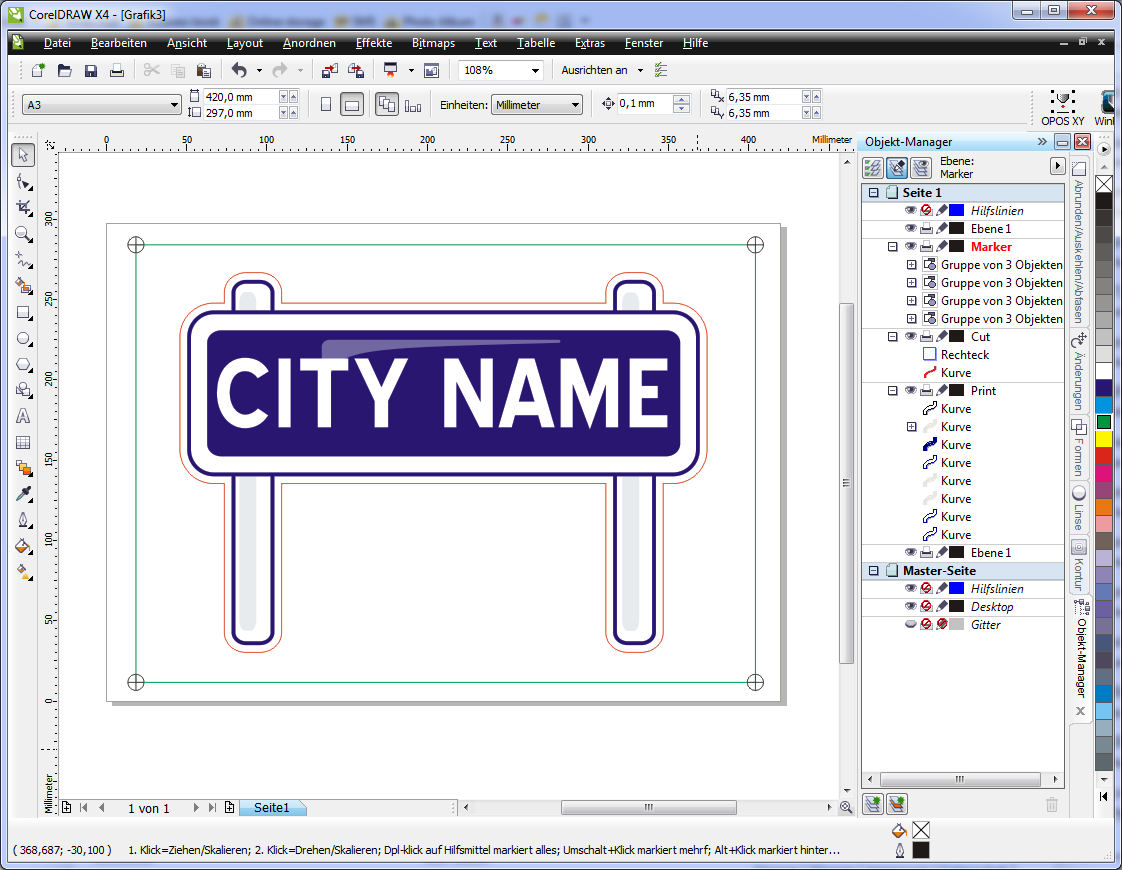Collapse the Marker layer tree
The height and width of the screenshot is (870, 1122).
892,247
